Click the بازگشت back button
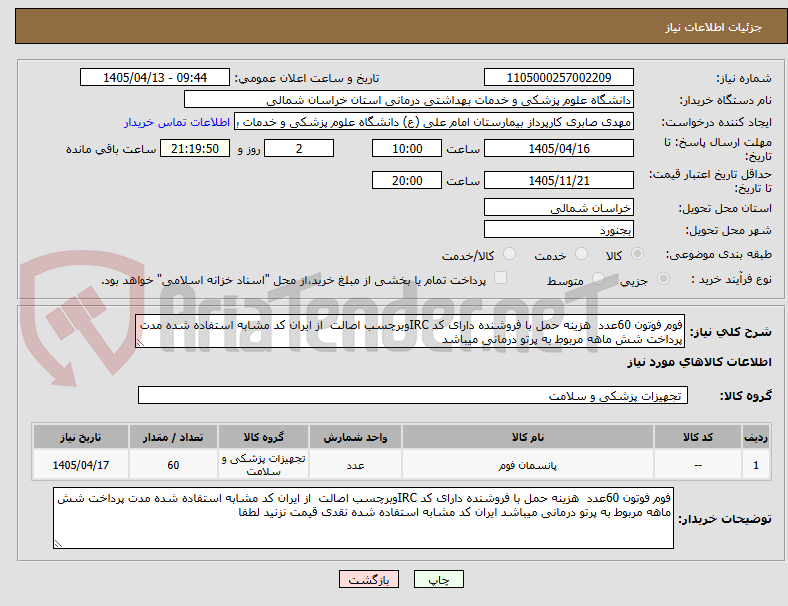 pyautogui.click(x=369, y=579)
